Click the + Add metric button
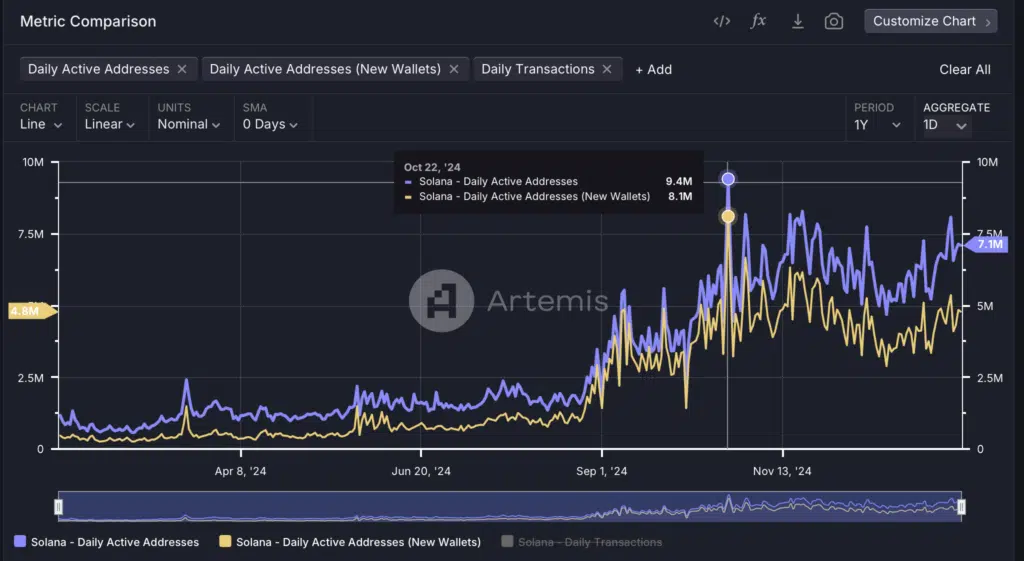The height and width of the screenshot is (561, 1024). point(653,69)
